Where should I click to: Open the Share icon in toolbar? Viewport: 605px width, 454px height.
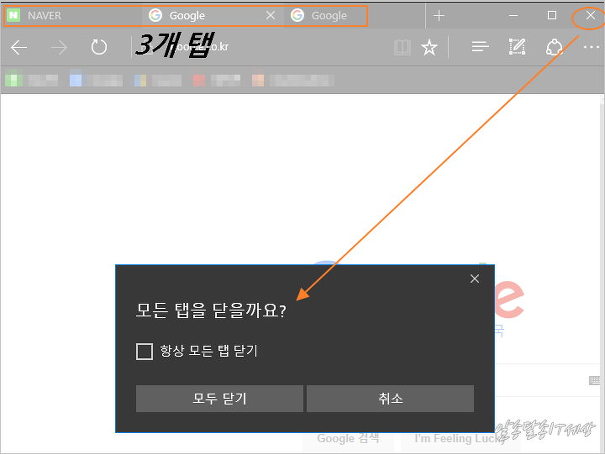point(554,47)
